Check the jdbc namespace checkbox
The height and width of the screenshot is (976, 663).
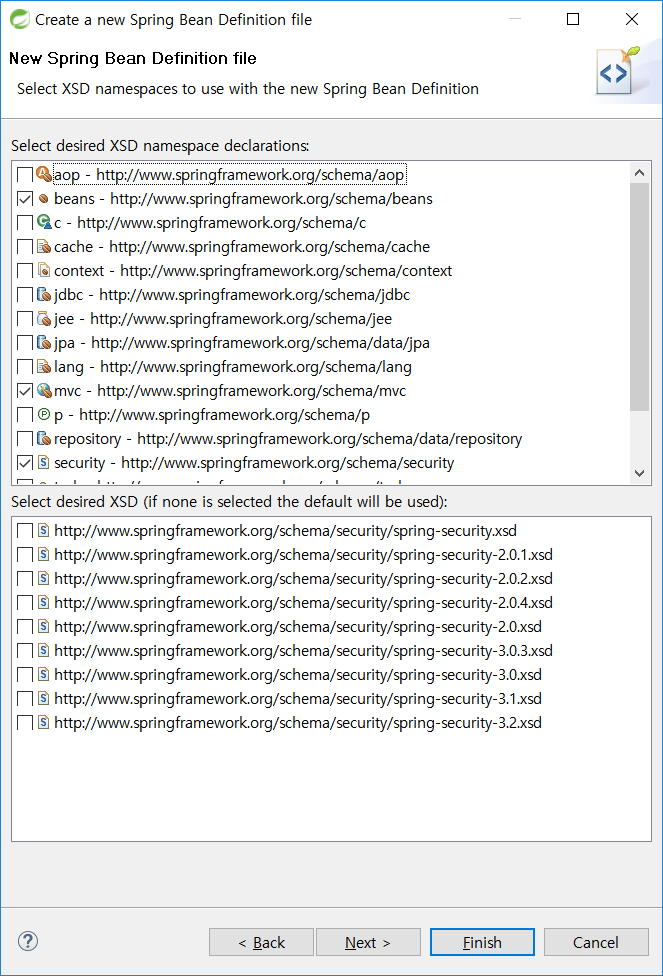(25, 295)
